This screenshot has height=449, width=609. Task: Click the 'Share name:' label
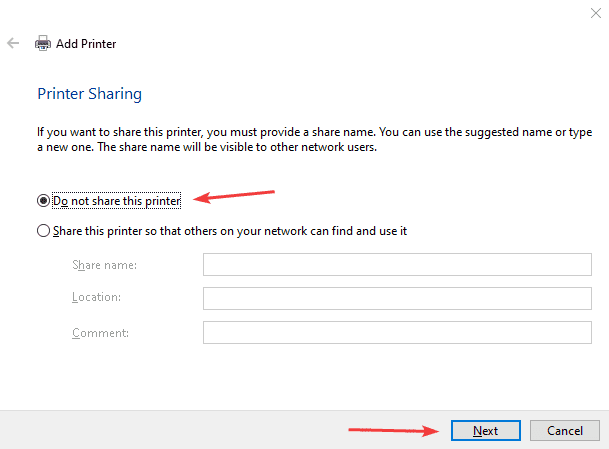[x=105, y=265]
